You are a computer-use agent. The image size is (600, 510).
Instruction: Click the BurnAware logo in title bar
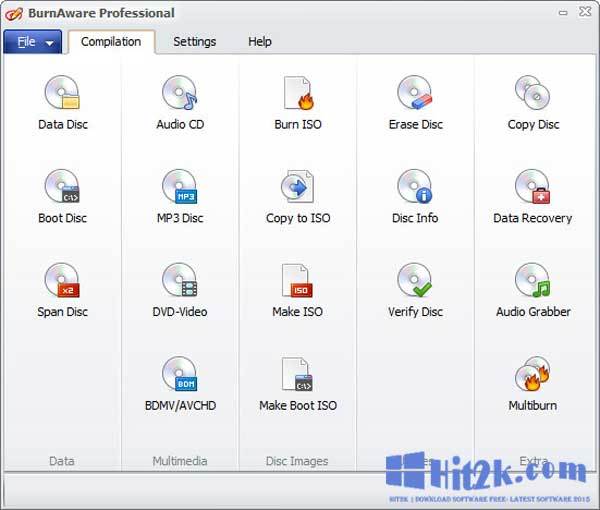14,13
